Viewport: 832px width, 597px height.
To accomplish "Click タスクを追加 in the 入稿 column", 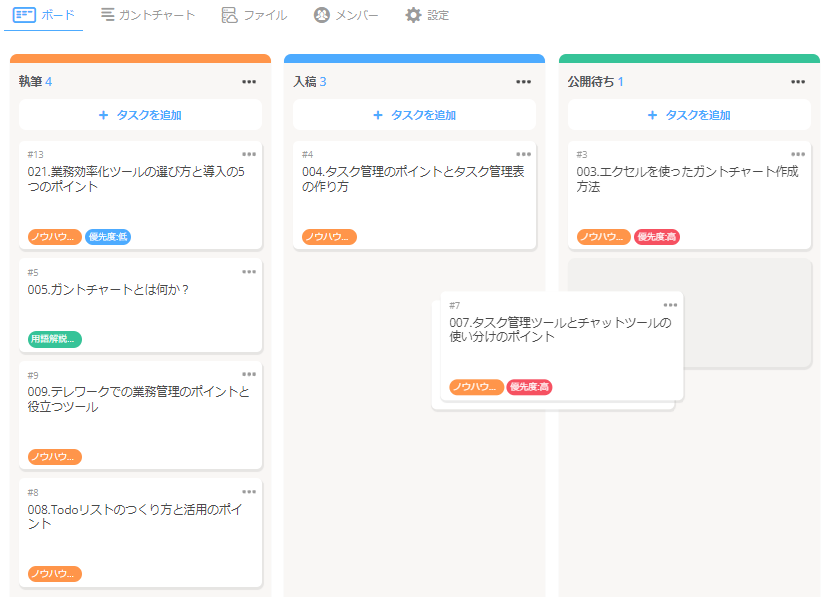I will click(414, 115).
